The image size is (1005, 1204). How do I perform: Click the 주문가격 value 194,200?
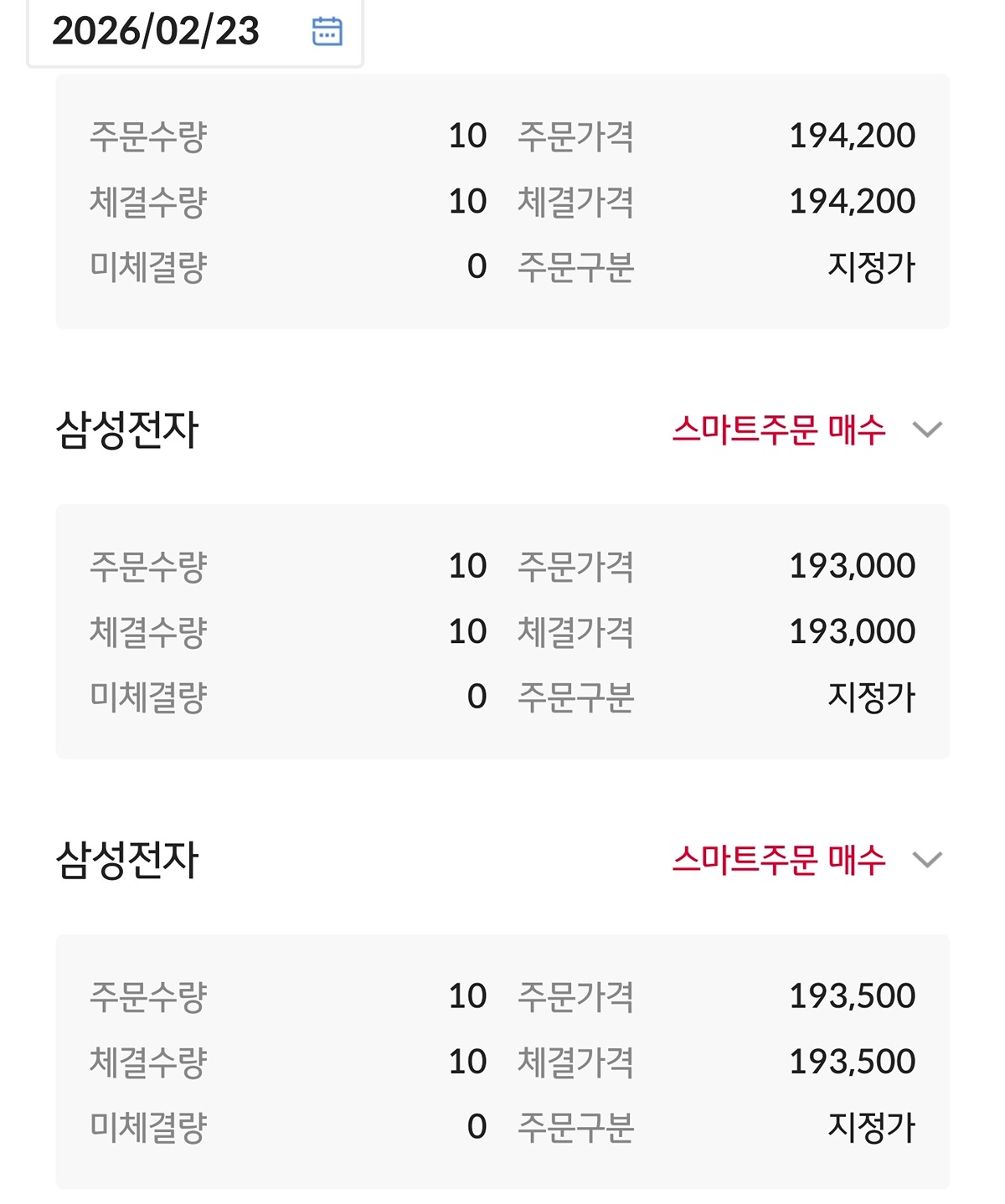[x=852, y=136]
